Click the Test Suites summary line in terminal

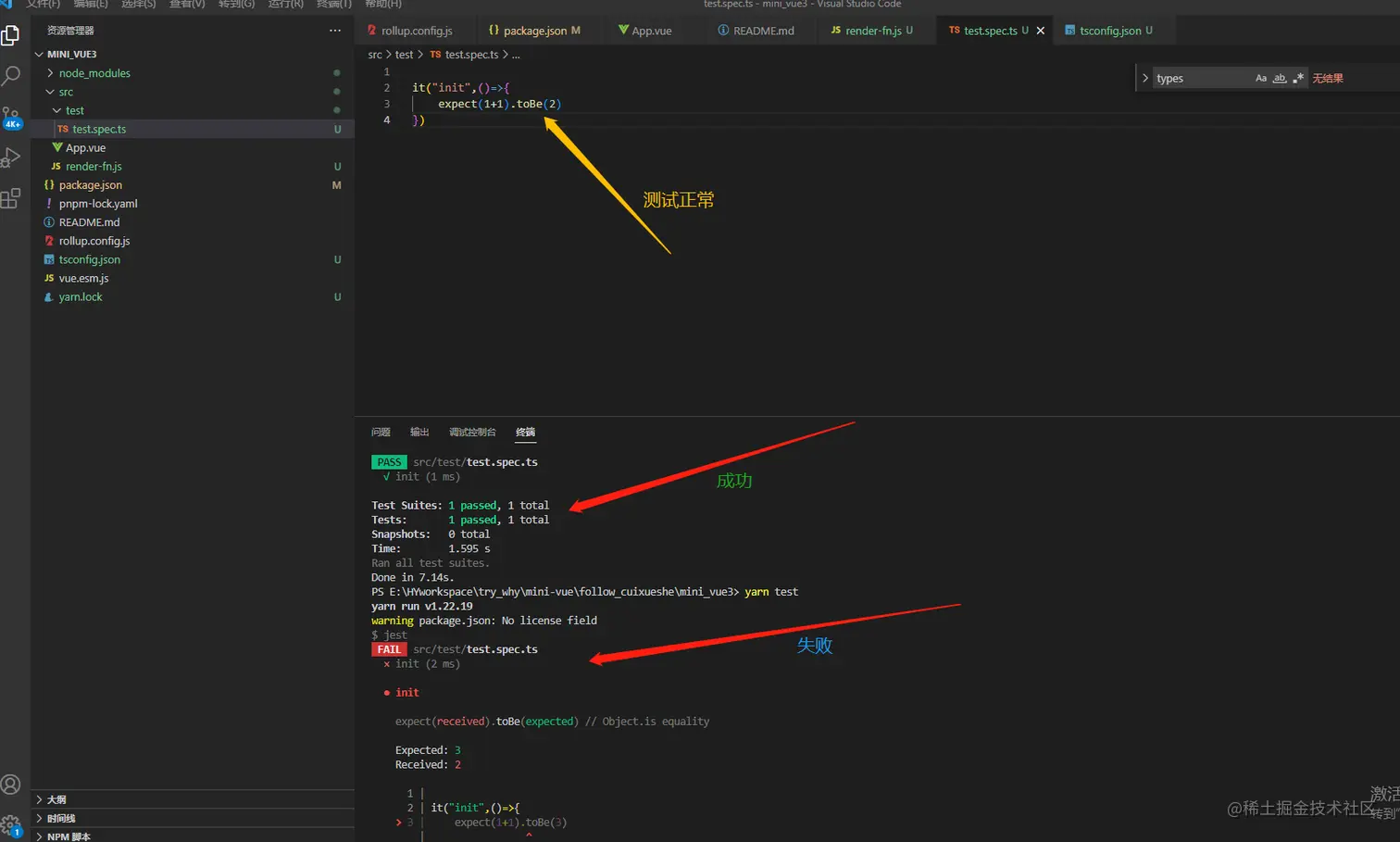[x=460, y=506]
